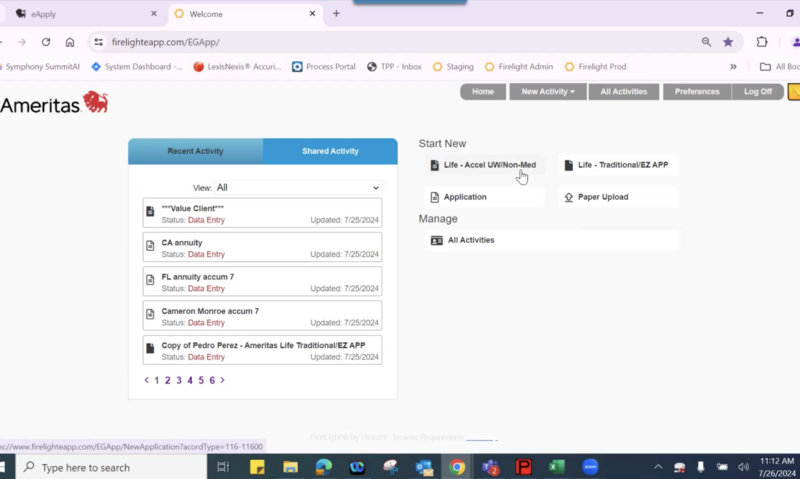Open Preferences
The image size is (800, 479).
(x=697, y=91)
